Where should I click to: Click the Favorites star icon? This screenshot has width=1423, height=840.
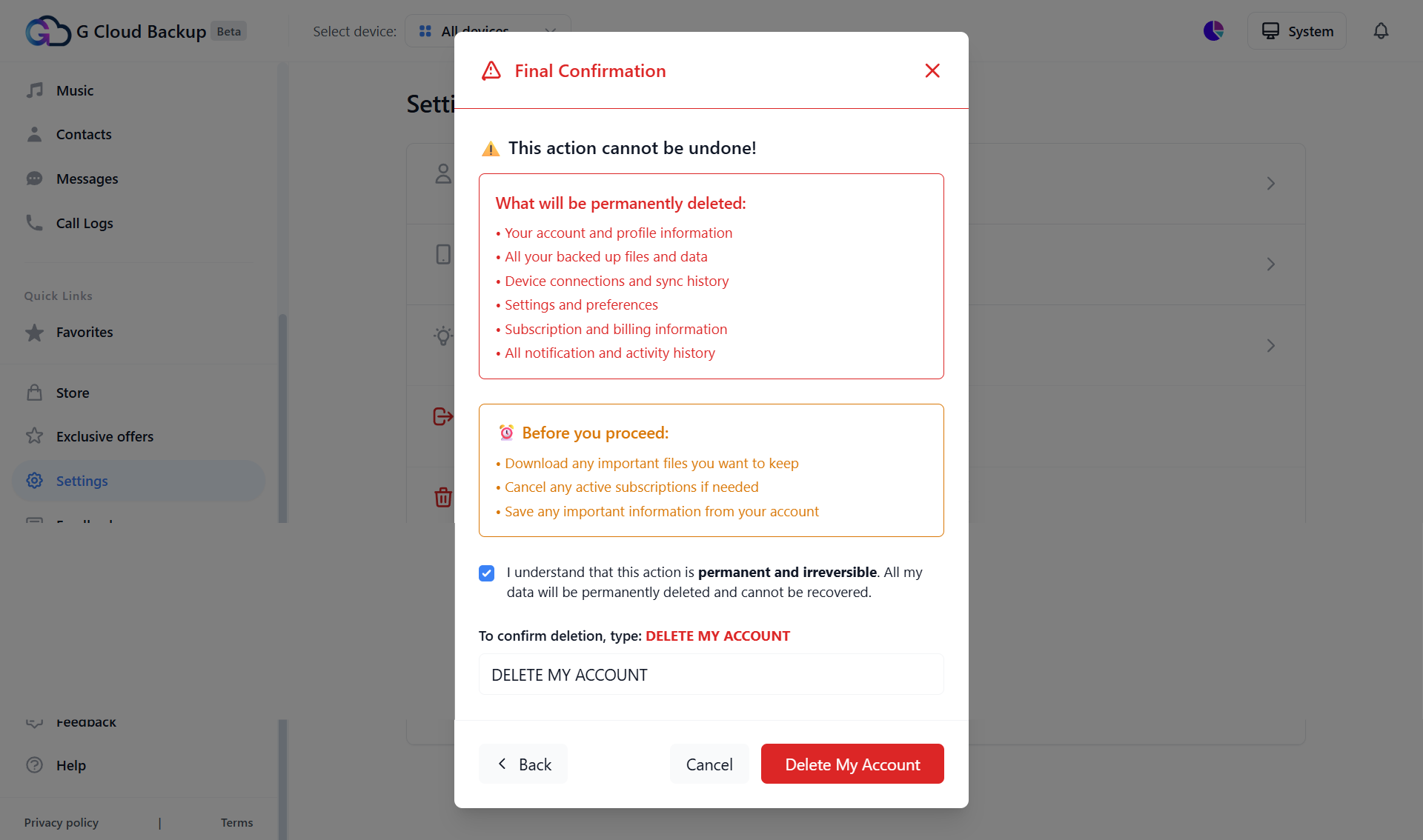[34, 333]
